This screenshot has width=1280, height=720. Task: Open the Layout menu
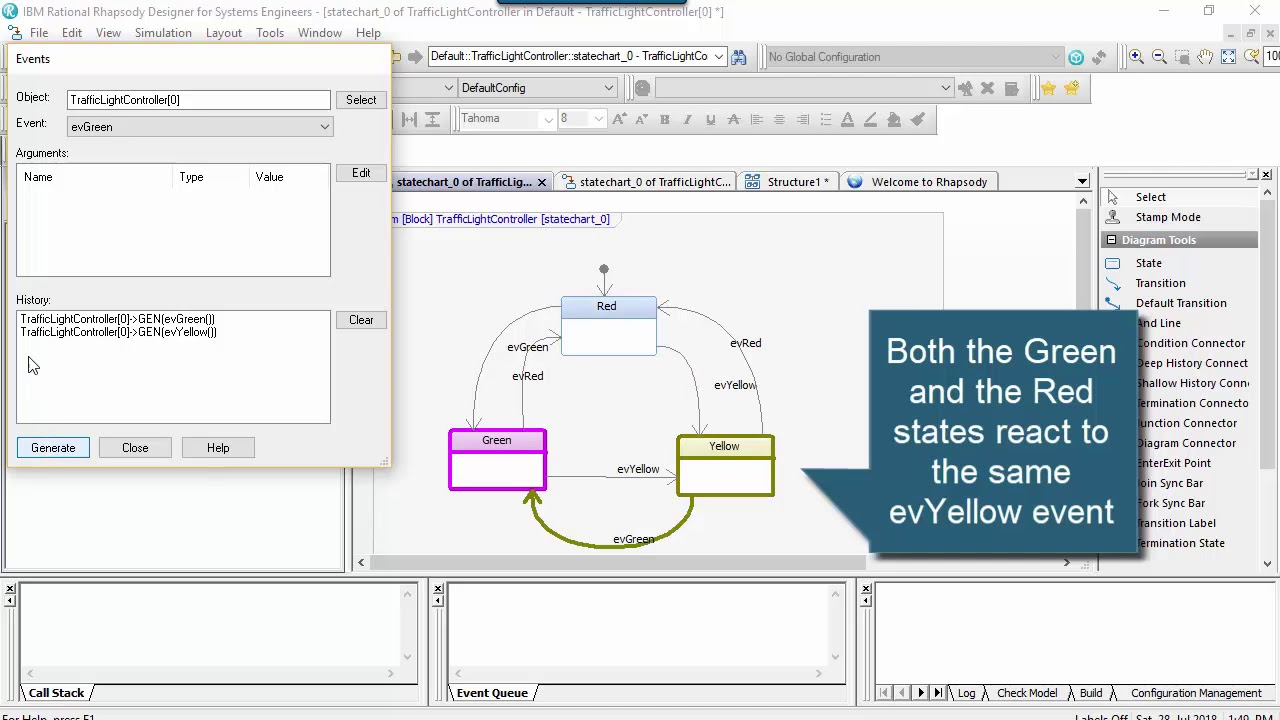tap(224, 33)
